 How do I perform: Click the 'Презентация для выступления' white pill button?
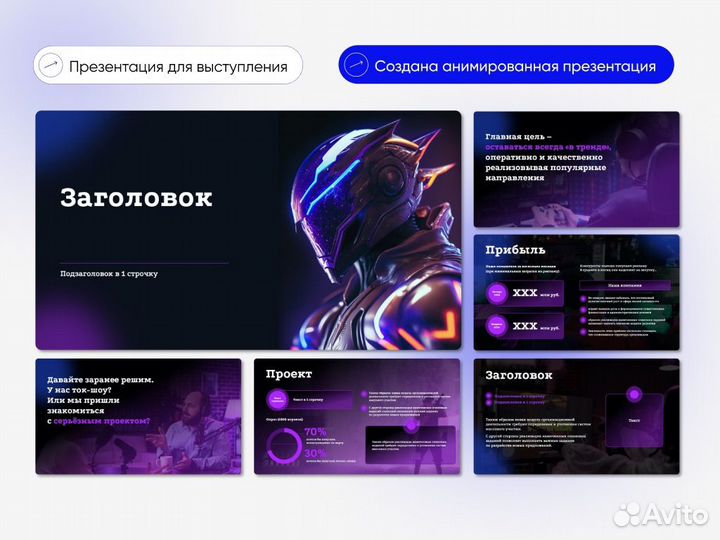[x=168, y=65]
